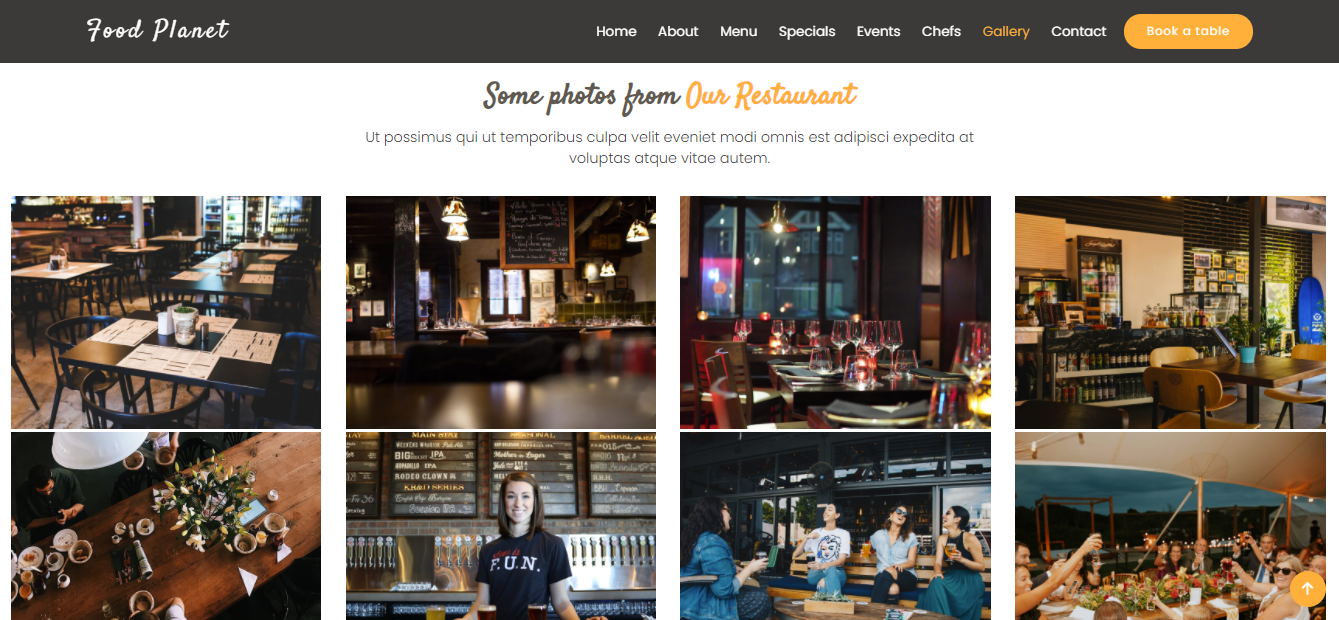The height and width of the screenshot is (620, 1339).
Task: Go to the Home menu item
Action: click(x=616, y=31)
